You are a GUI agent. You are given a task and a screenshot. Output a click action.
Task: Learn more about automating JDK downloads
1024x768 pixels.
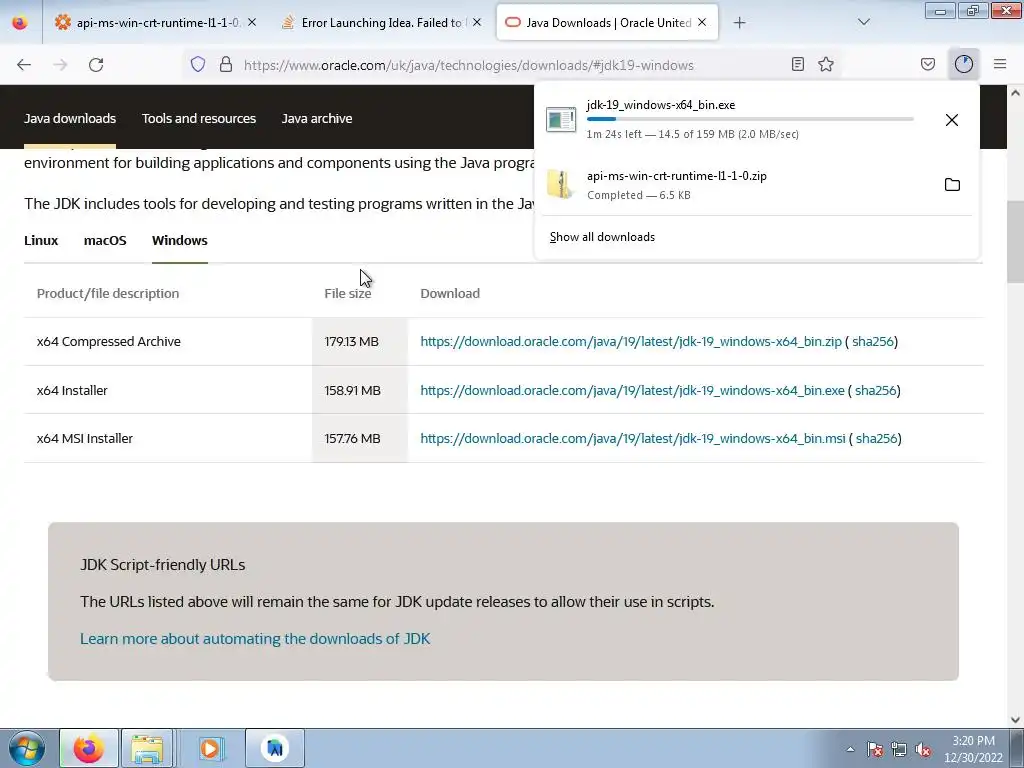point(255,639)
